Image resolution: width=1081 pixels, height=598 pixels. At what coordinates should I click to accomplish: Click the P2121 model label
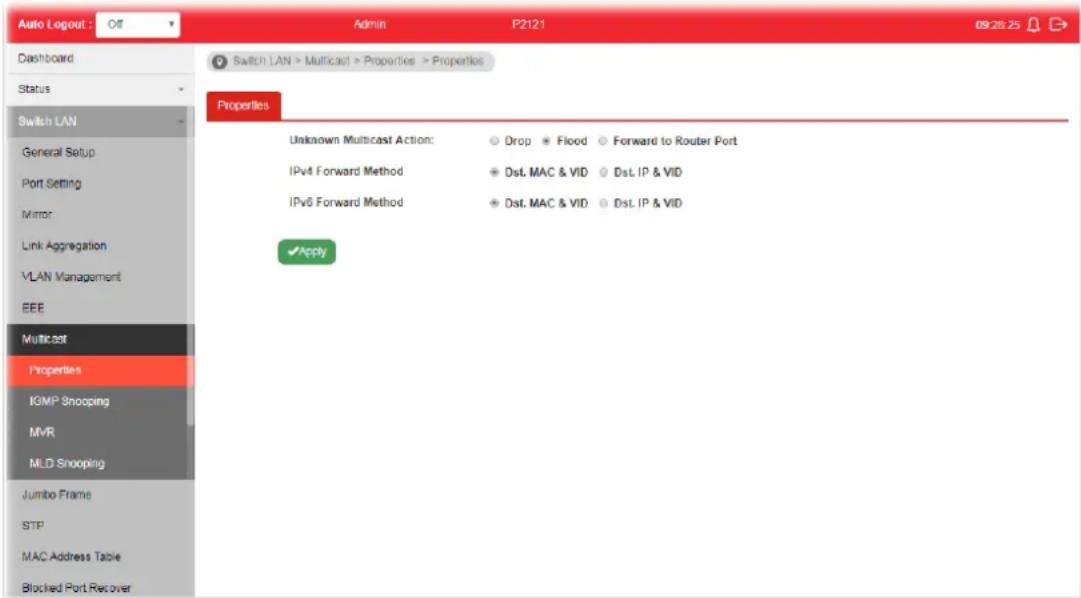tap(528, 25)
